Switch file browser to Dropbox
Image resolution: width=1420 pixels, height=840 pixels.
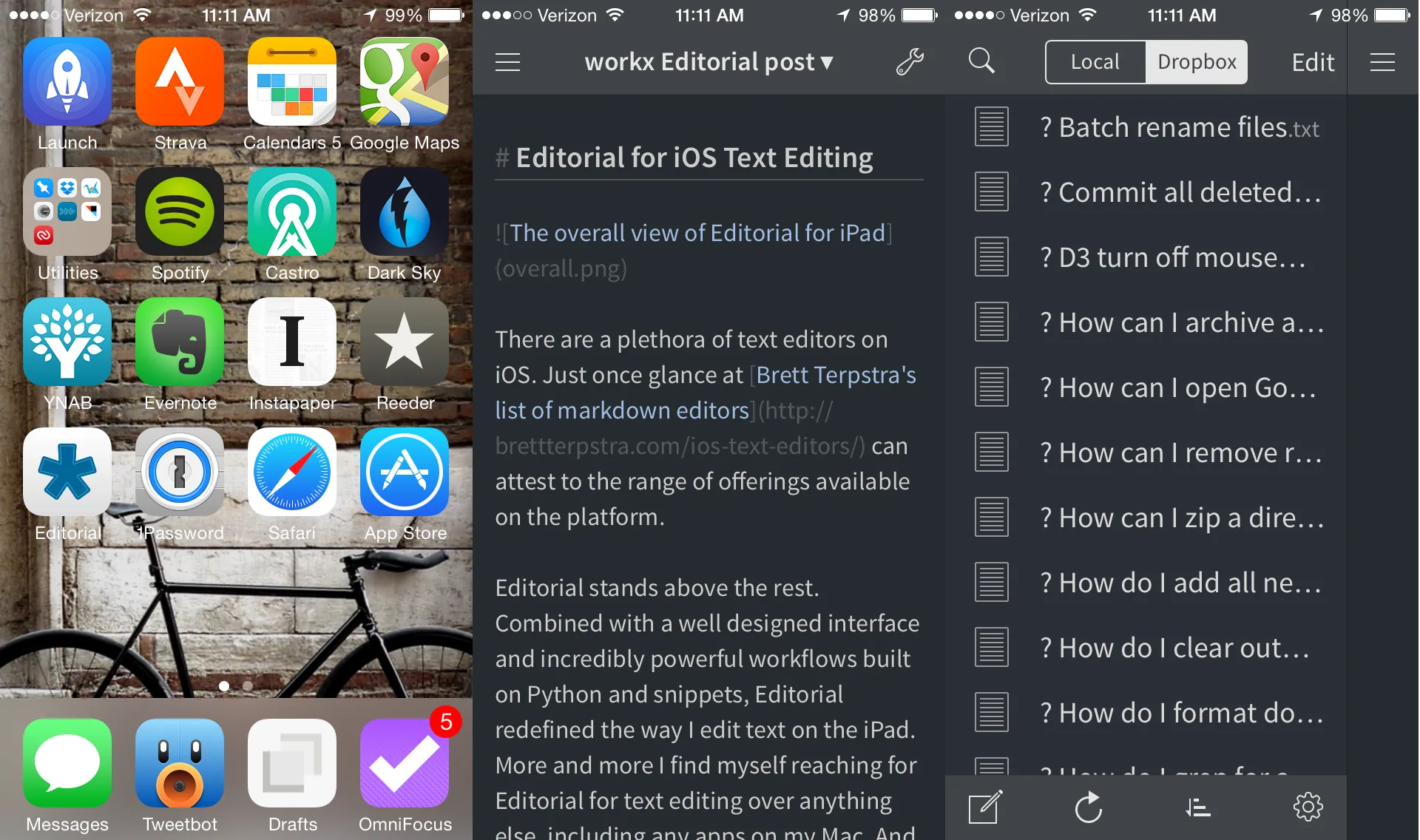coord(1197,62)
